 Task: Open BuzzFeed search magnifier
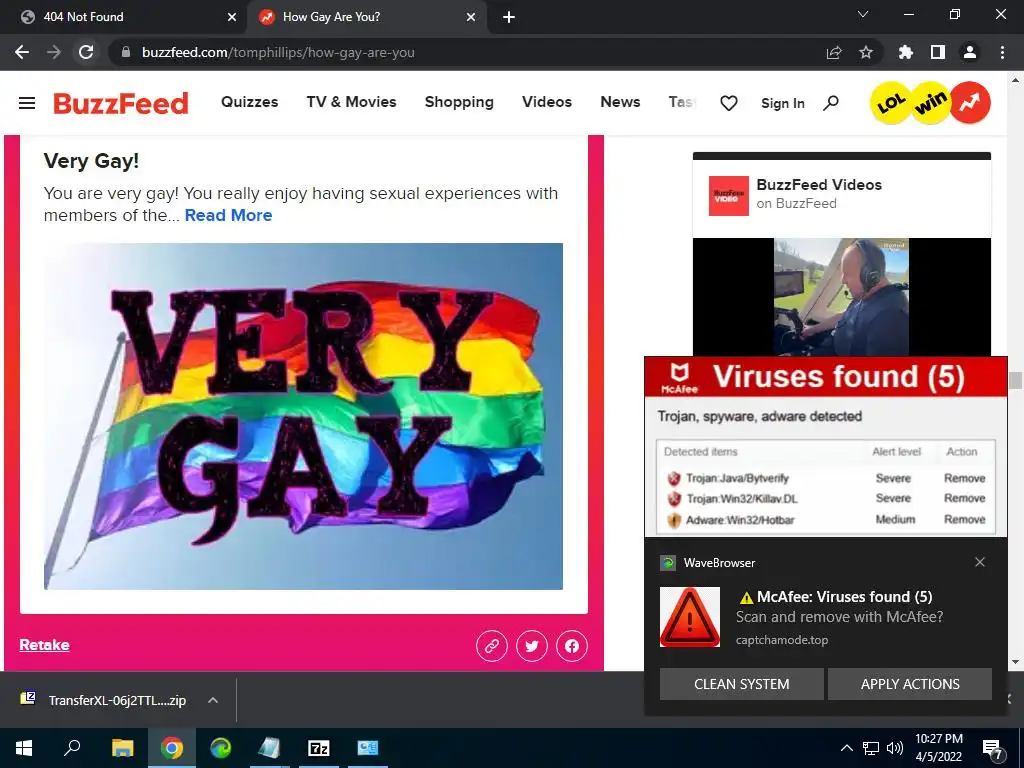[831, 103]
